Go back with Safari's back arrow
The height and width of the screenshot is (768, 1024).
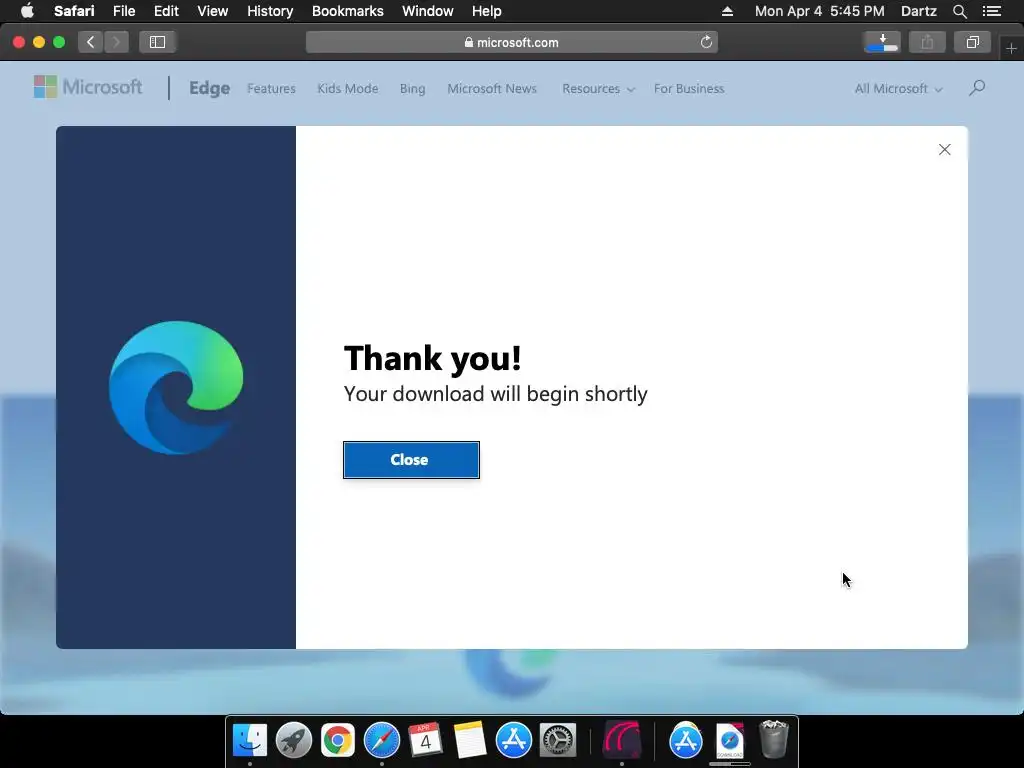click(x=91, y=42)
